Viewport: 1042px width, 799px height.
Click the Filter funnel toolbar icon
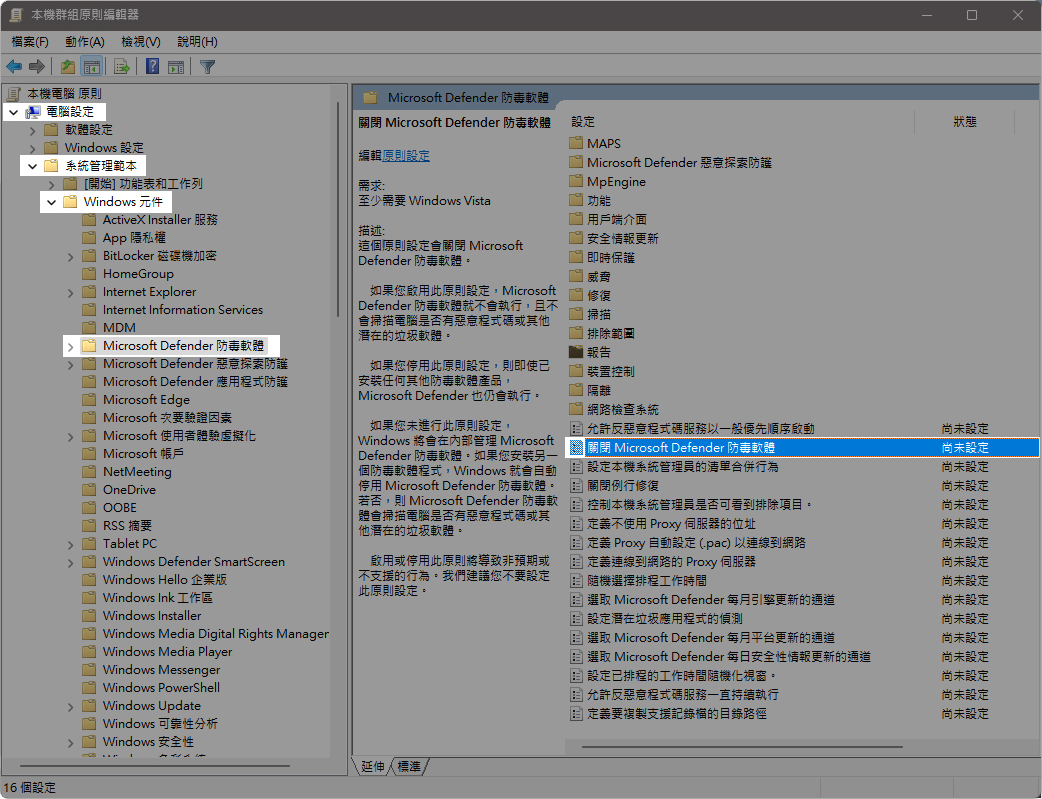click(x=207, y=67)
